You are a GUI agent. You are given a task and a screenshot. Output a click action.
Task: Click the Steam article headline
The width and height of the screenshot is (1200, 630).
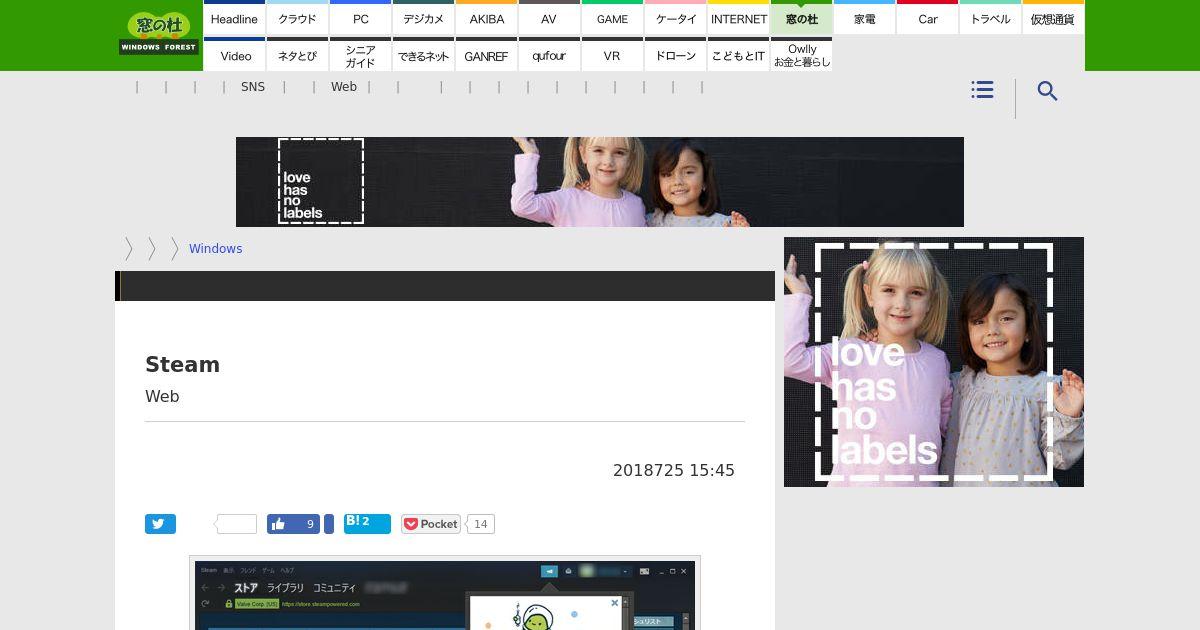(x=182, y=365)
